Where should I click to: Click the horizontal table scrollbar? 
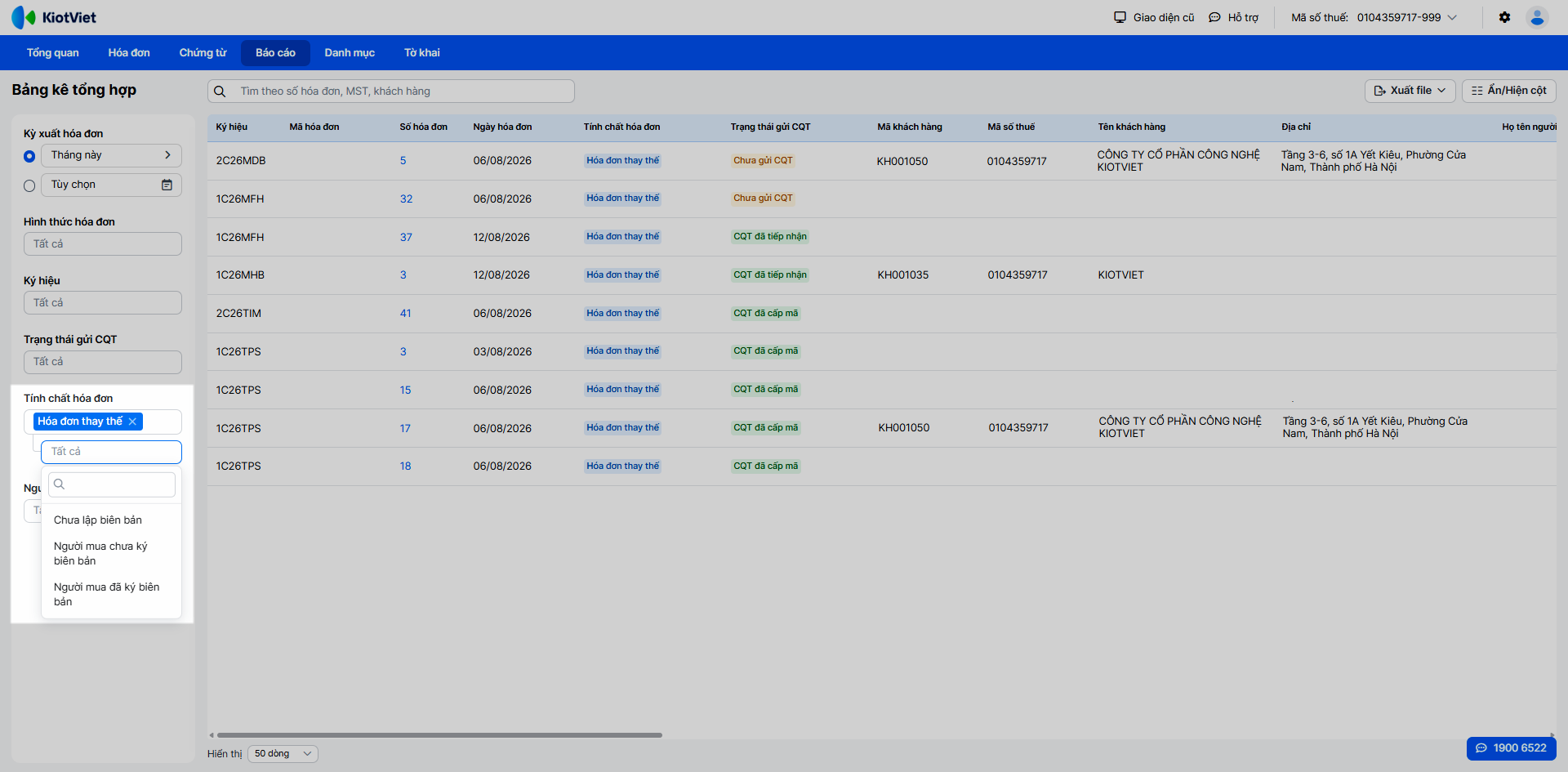click(439, 735)
